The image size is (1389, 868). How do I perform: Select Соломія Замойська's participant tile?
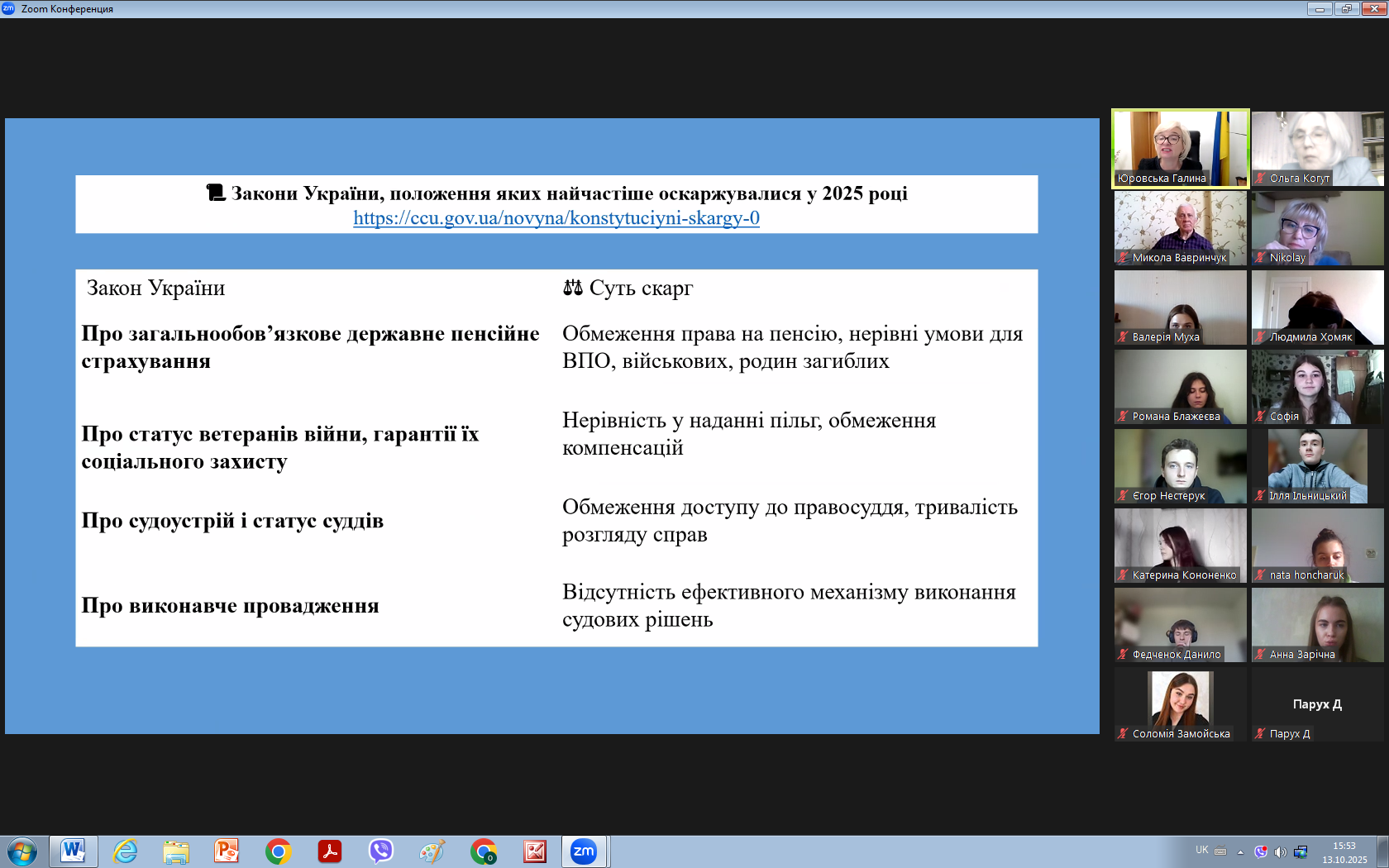1180,704
